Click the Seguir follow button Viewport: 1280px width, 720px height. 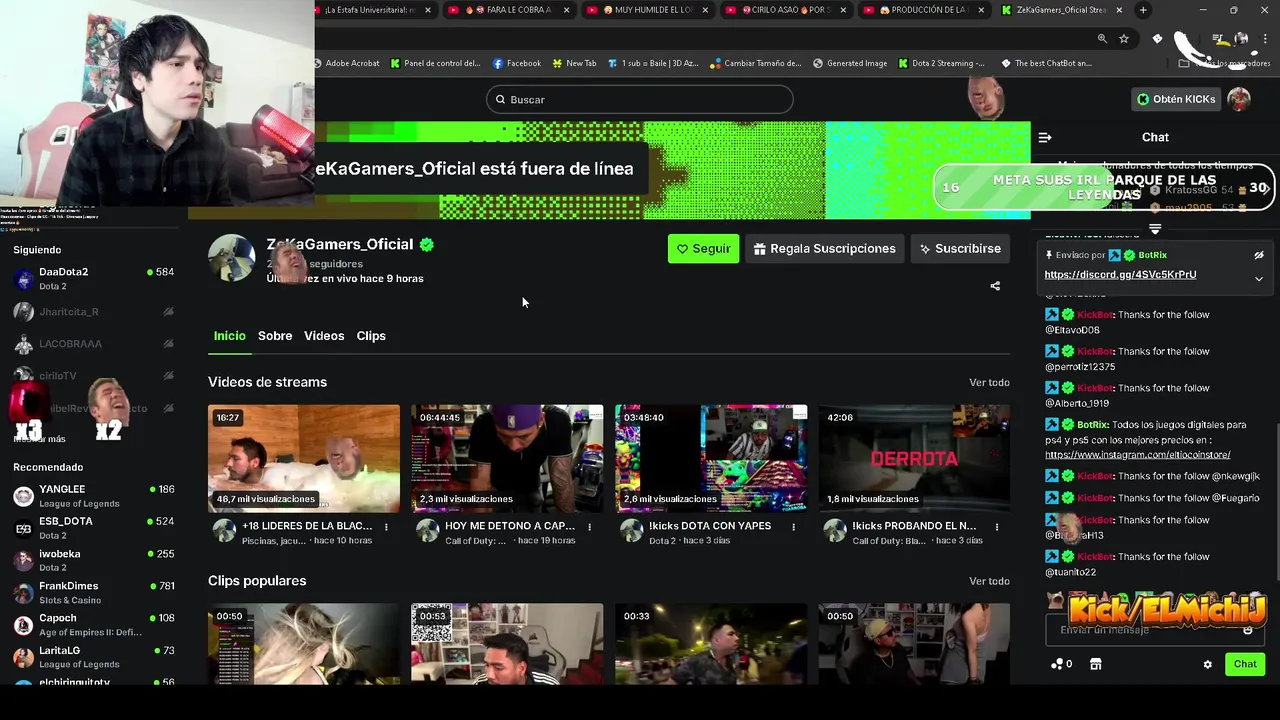pyautogui.click(x=703, y=249)
